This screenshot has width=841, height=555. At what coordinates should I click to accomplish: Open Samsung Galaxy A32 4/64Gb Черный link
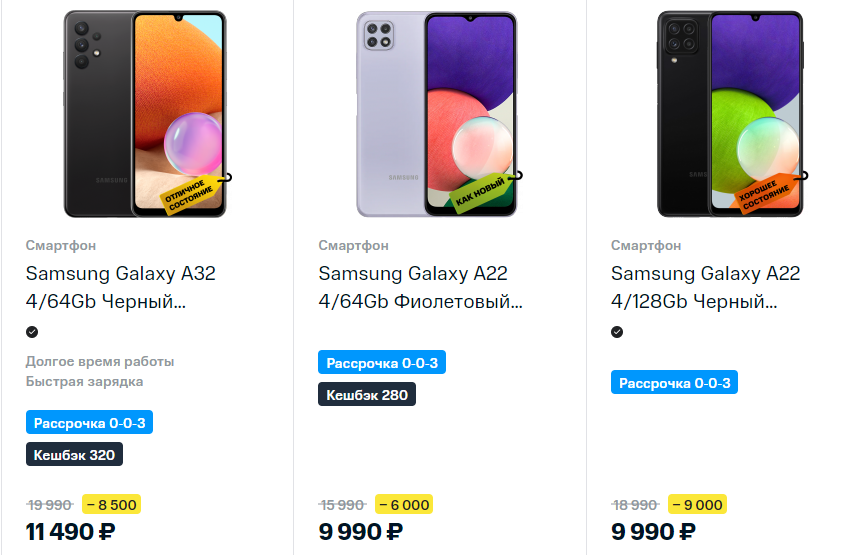121,287
